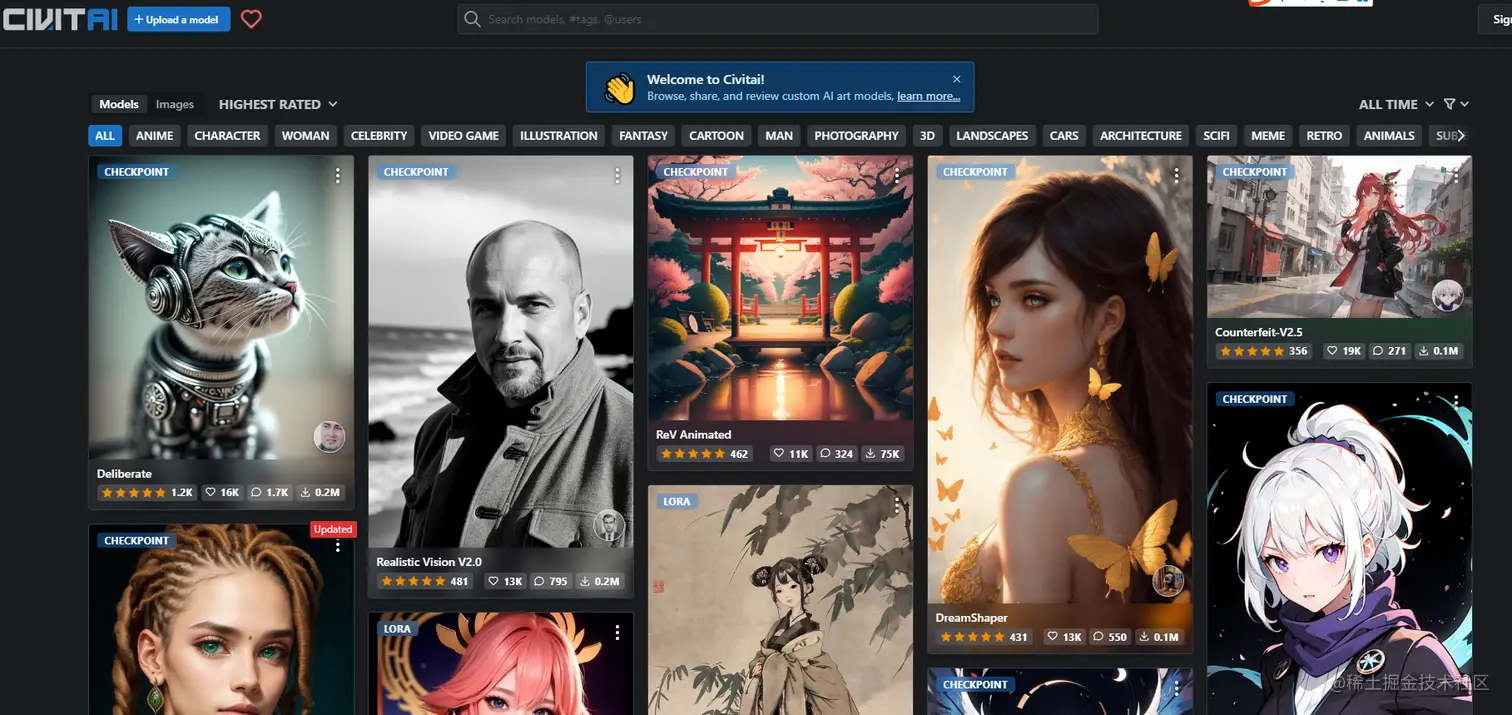The height and width of the screenshot is (715, 1512).
Task: Click Upload a model button
Action: point(178,19)
